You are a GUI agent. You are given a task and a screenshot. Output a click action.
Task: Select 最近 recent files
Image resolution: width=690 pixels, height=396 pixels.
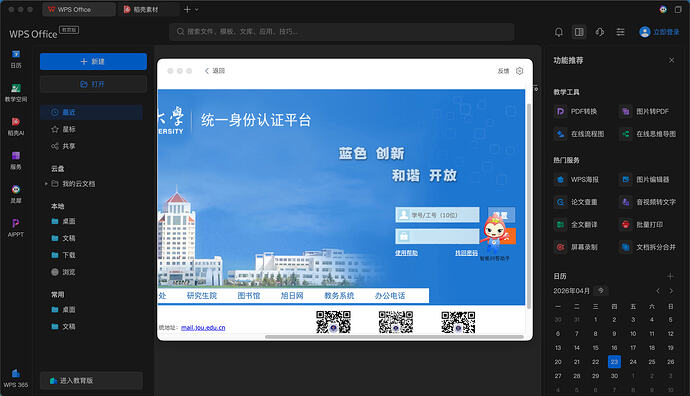[x=91, y=112]
